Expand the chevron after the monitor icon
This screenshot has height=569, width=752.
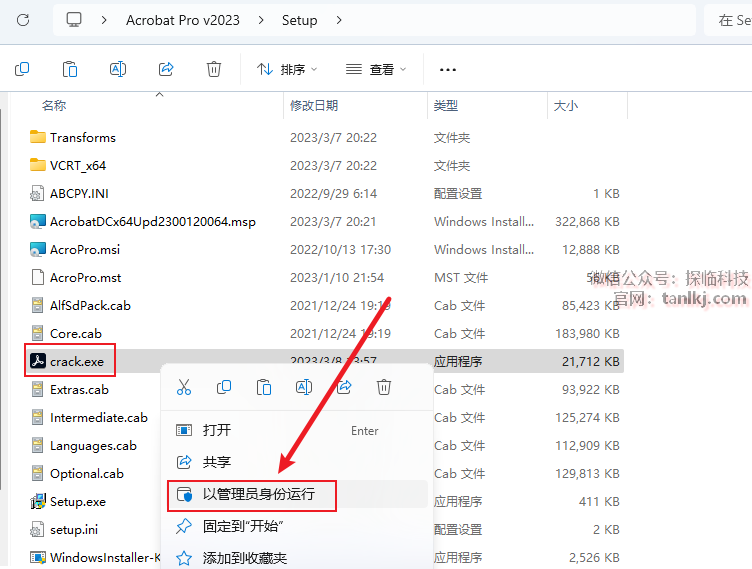click(x=104, y=20)
